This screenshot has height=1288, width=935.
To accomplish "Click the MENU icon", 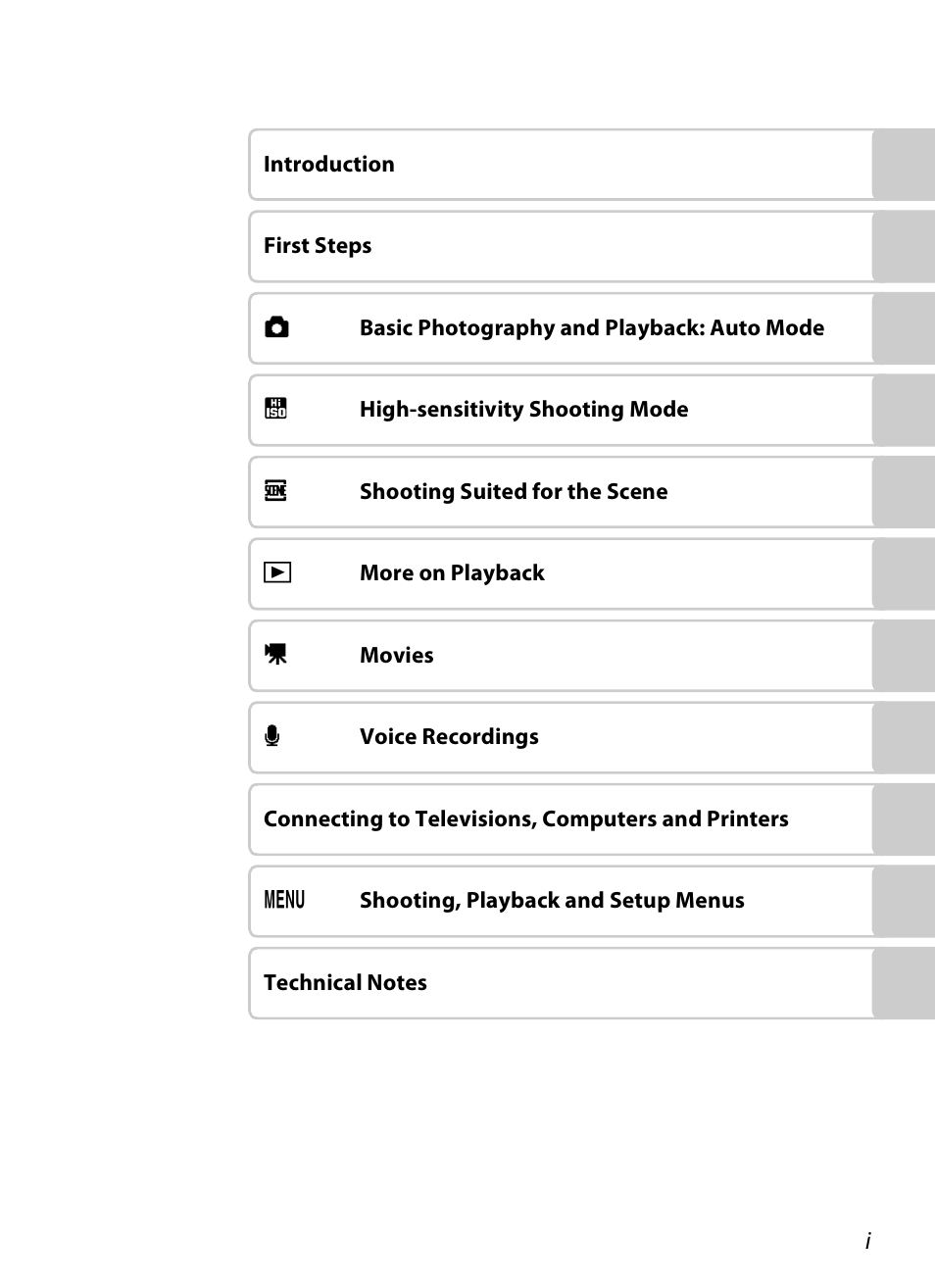I will 284,900.
